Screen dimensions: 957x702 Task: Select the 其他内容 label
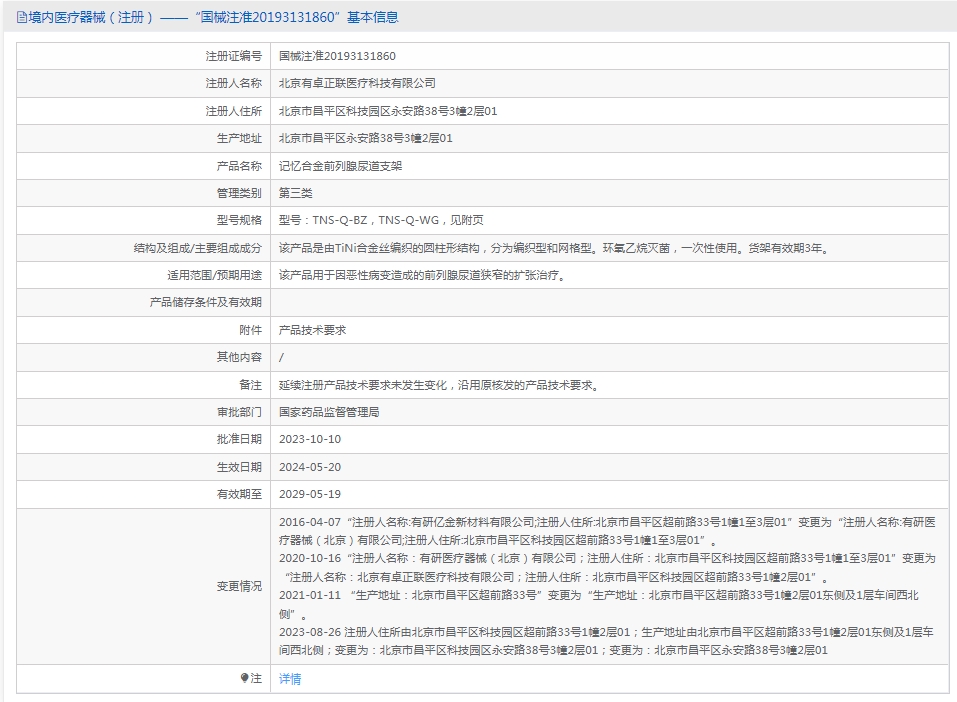point(239,357)
